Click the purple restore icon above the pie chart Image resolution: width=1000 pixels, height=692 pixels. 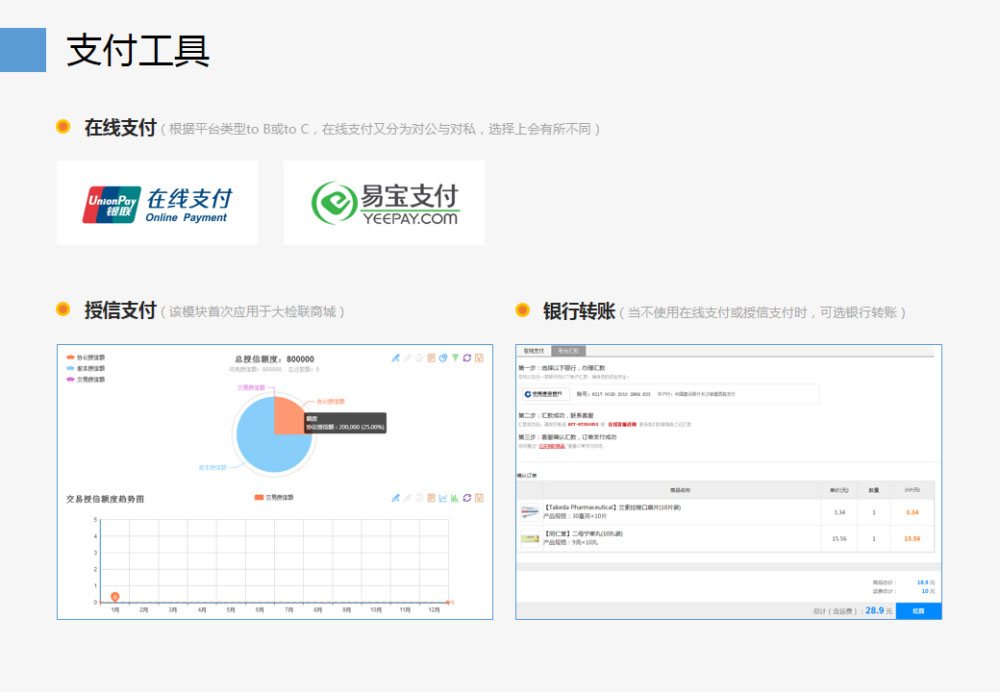[x=467, y=358]
